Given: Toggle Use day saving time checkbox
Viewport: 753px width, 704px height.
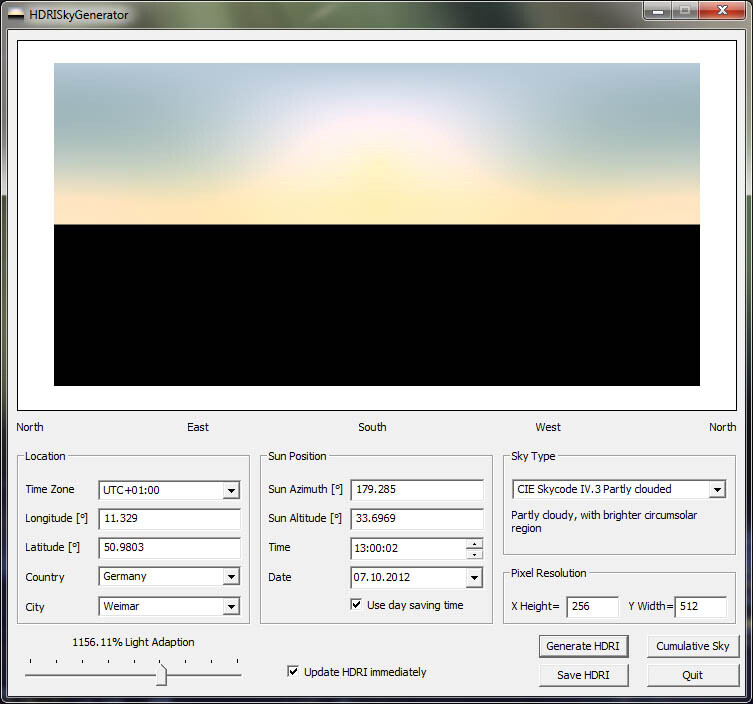Looking at the screenshot, I should (x=356, y=604).
